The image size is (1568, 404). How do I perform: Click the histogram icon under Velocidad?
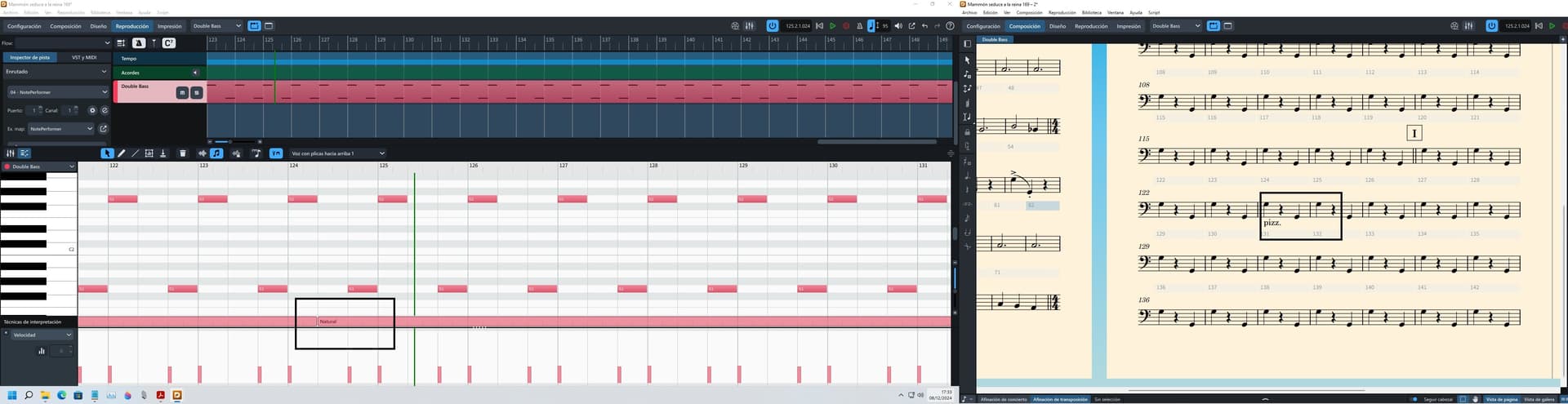click(x=41, y=351)
